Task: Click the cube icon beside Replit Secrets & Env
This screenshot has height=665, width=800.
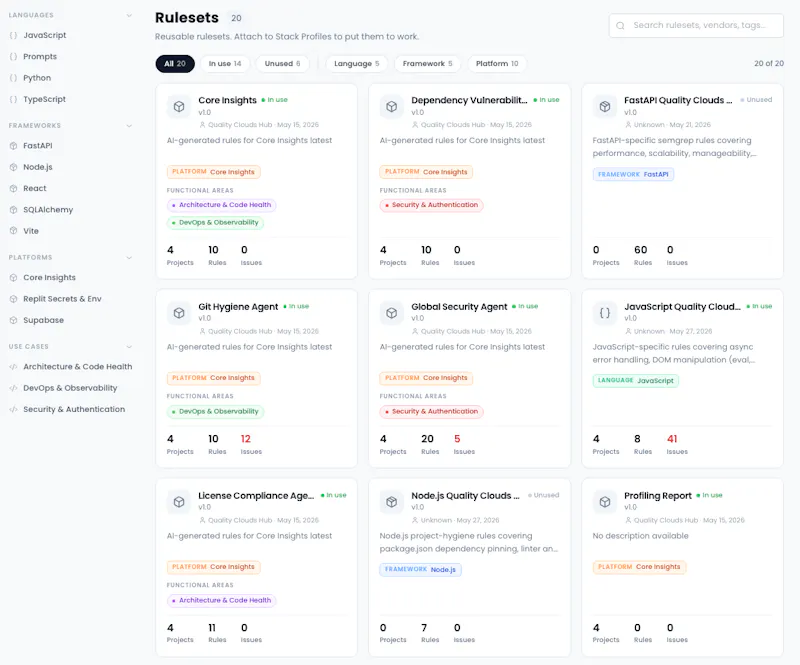Action: [13, 299]
